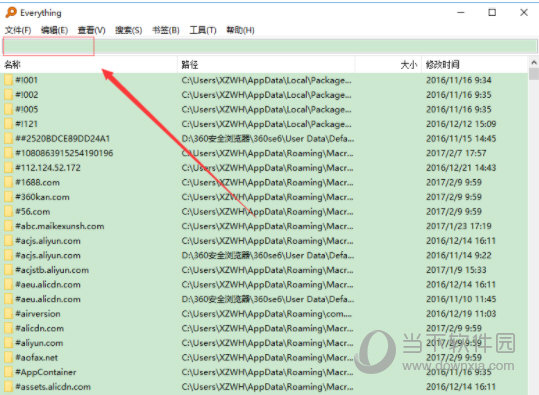Click the 2016/11/14 9:22 modified date
The height and width of the screenshot is (395, 539).
click(459, 255)
